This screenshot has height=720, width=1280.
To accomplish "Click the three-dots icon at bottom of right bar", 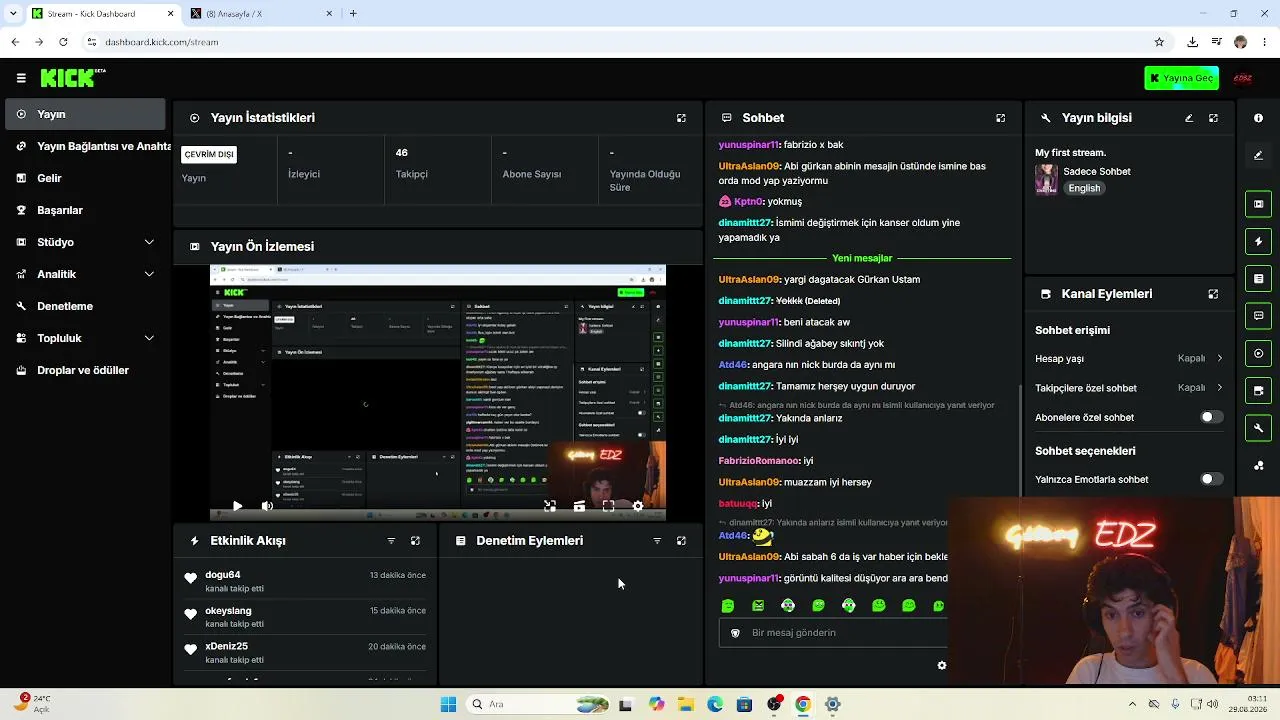I will 1258,465.
